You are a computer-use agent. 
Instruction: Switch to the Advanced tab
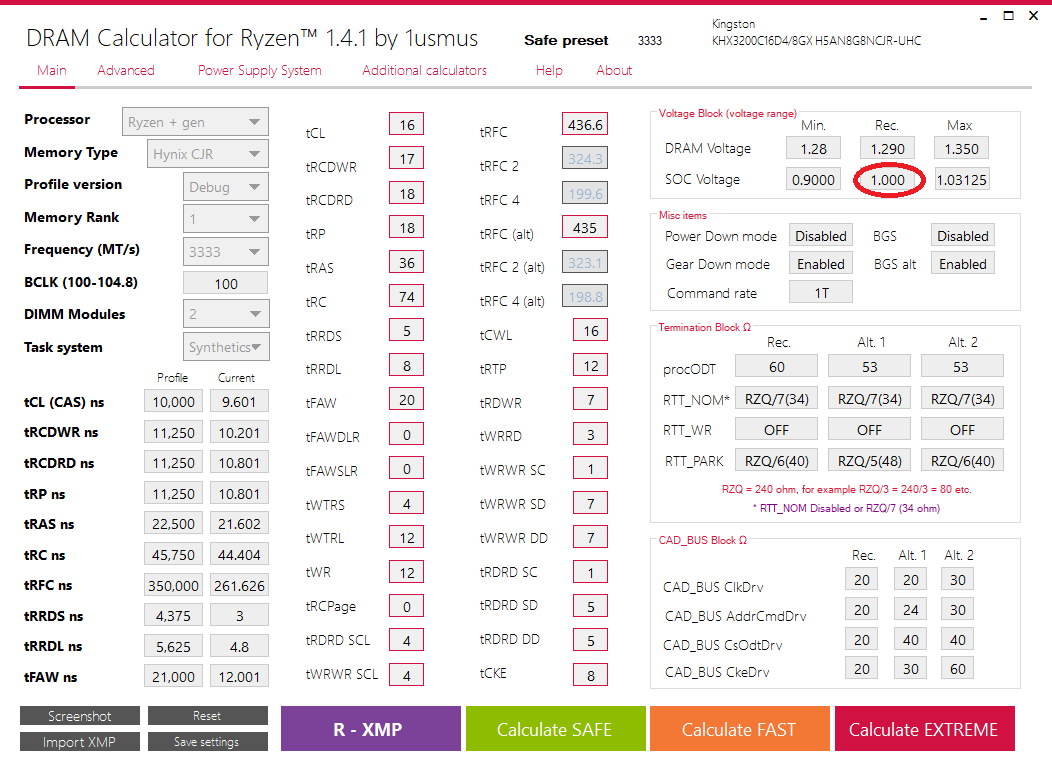pyautogui.click(x=125, y=70)
